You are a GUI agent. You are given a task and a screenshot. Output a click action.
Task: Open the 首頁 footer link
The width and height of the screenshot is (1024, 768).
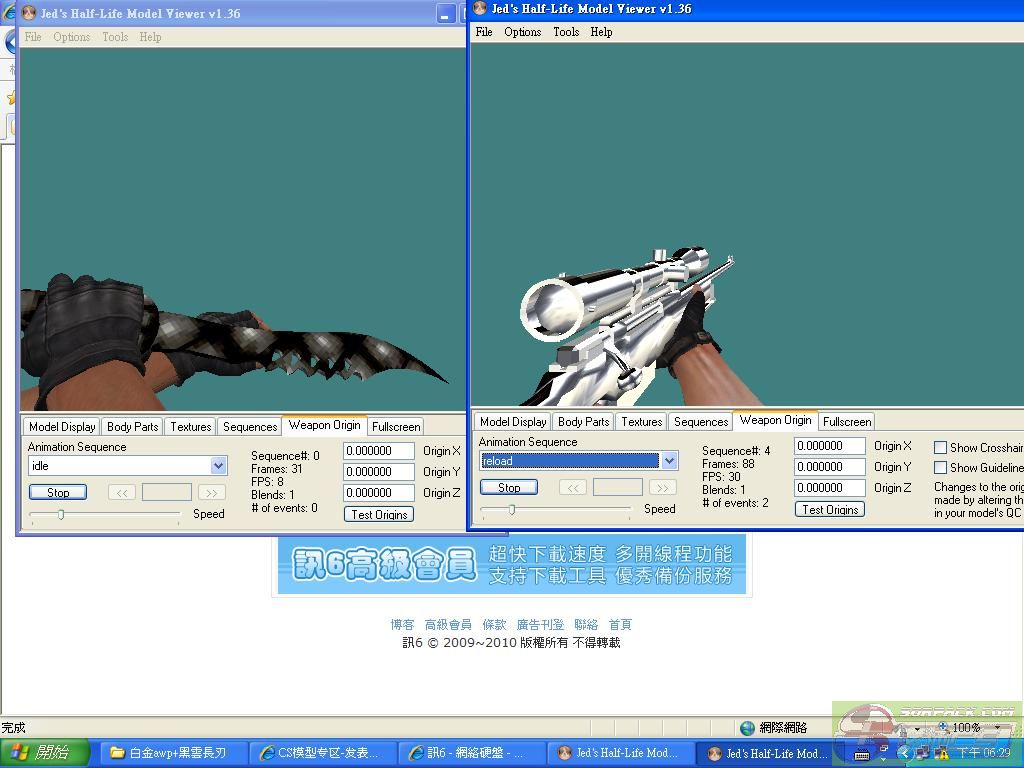[x=620, y=624]
